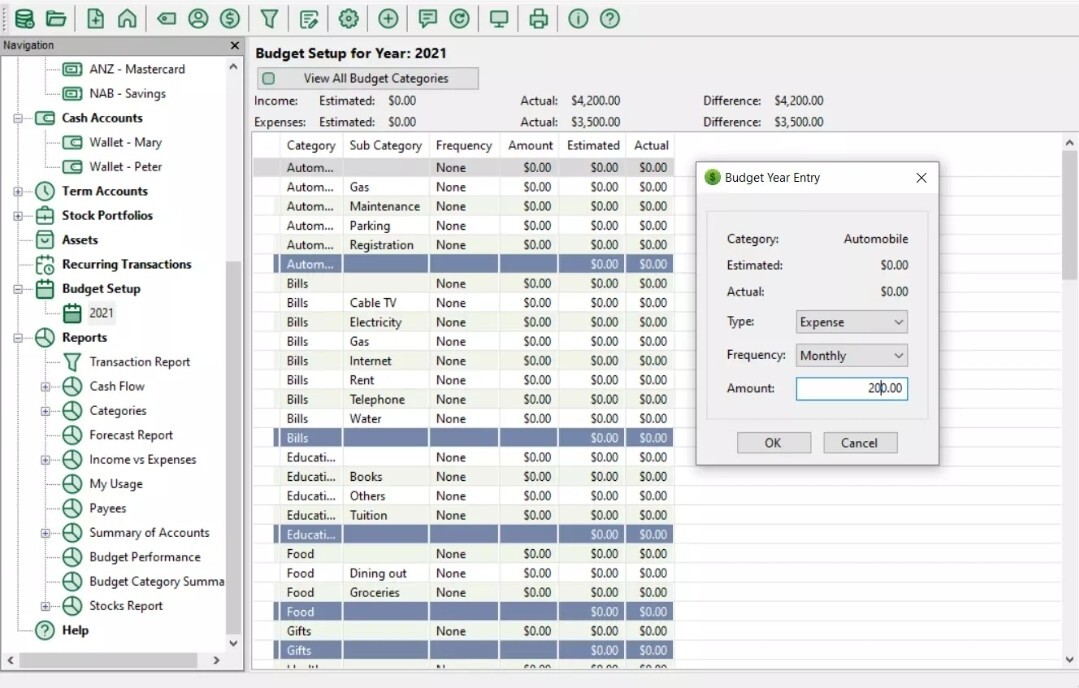
Task: Click navigation panel scroll right arrow
Action: 216,660
